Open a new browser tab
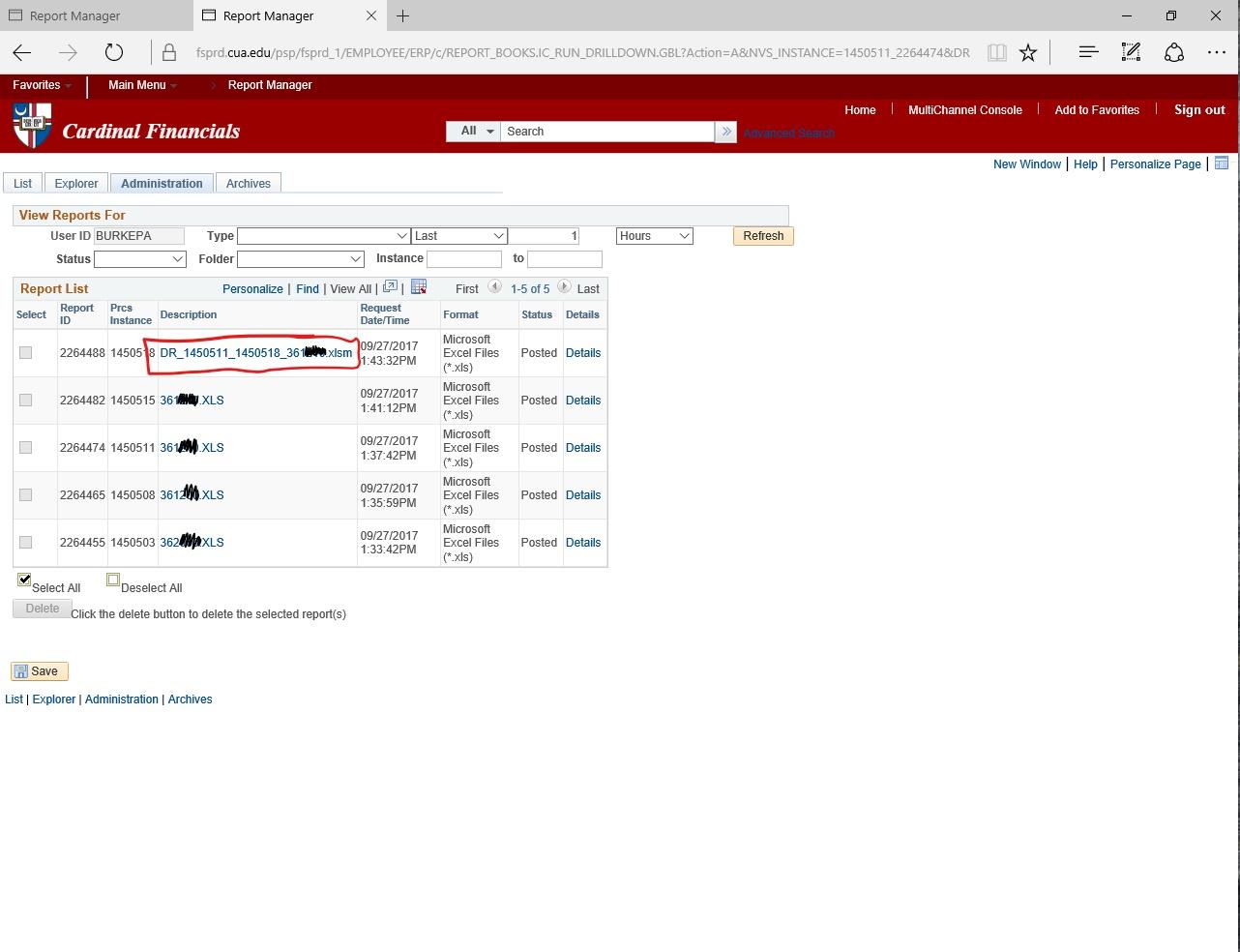This screenshot has width=1240, height=952. click(x=403, y=15)
